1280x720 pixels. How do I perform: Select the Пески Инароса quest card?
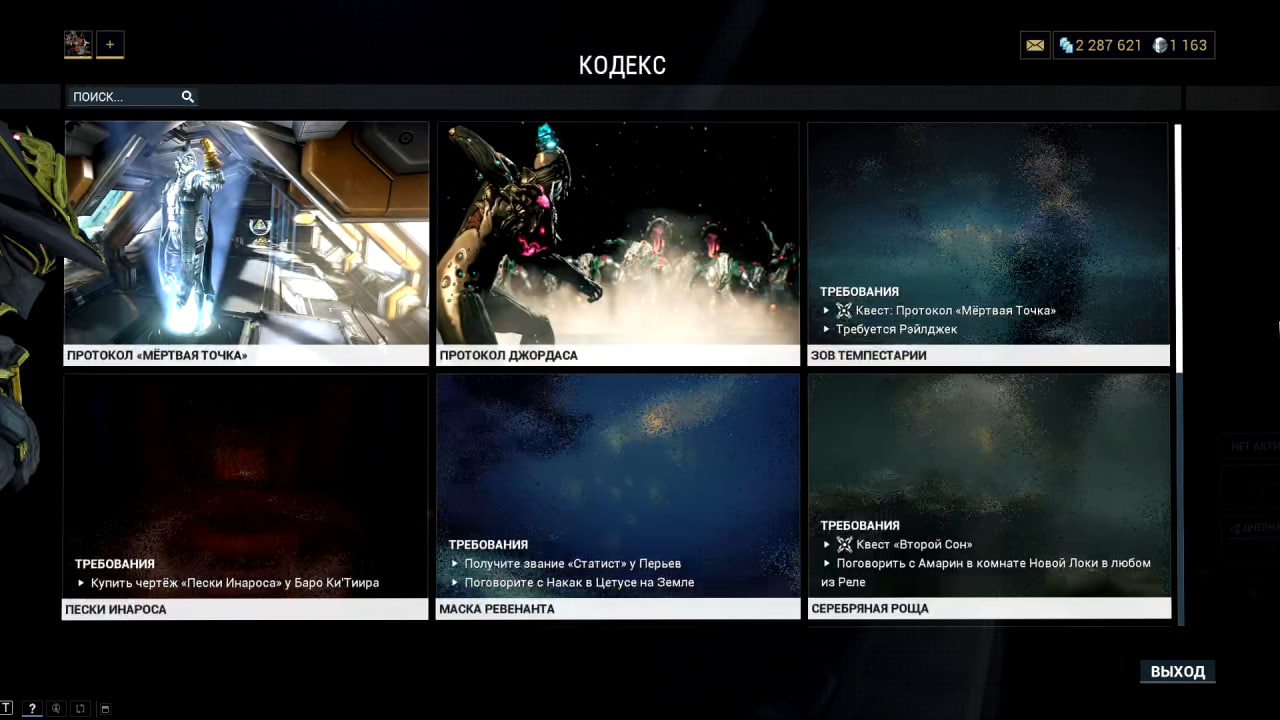[246, 497]
